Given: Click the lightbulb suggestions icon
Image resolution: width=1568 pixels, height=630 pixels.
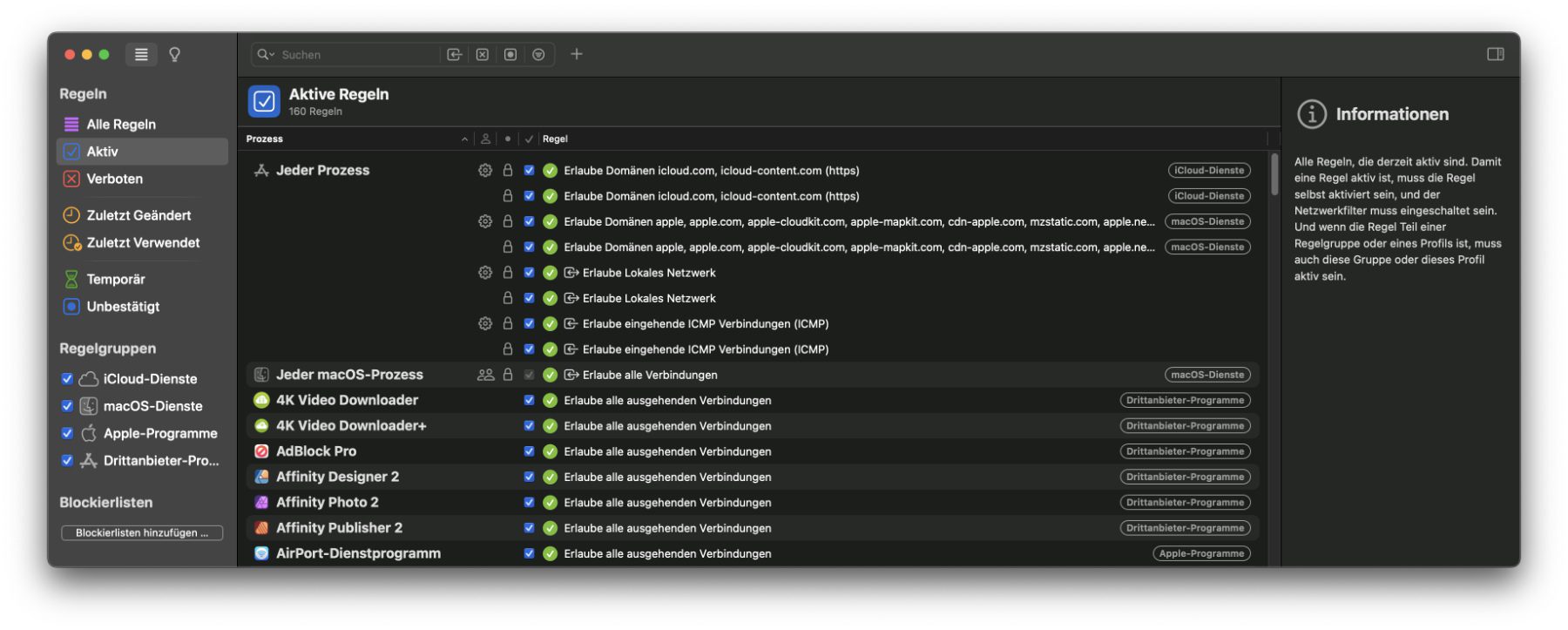Looking at the screenshot, I should [174, 55].
